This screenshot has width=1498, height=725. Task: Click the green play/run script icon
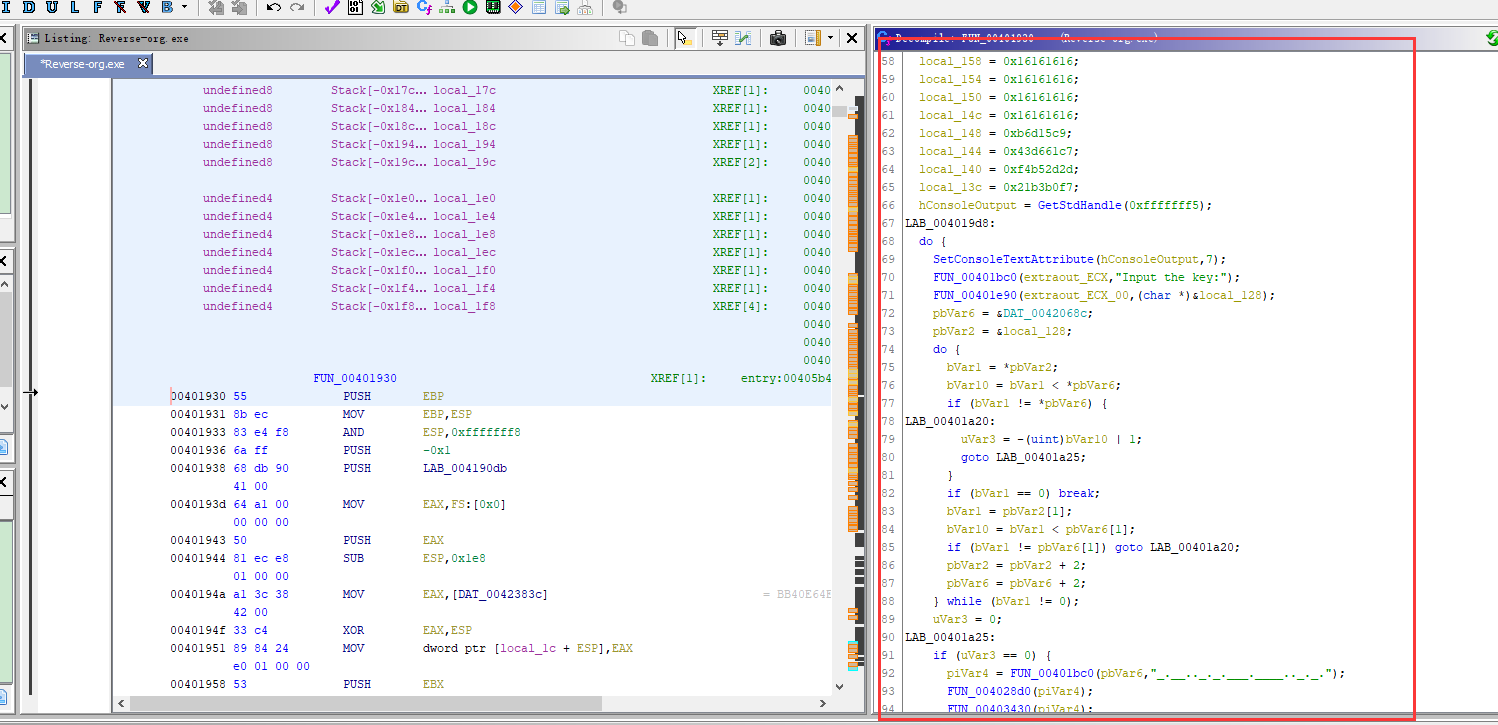pyautogui.click(x=470, y=8)
